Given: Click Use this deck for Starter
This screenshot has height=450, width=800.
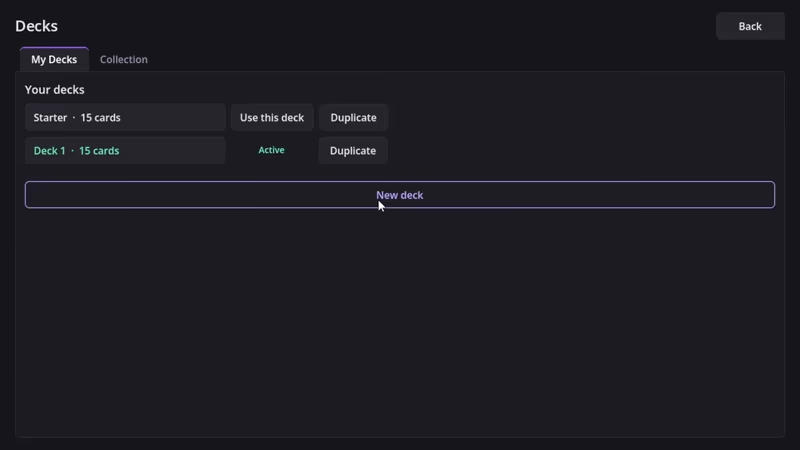Looking at the screenshot, I should (272, 117).
